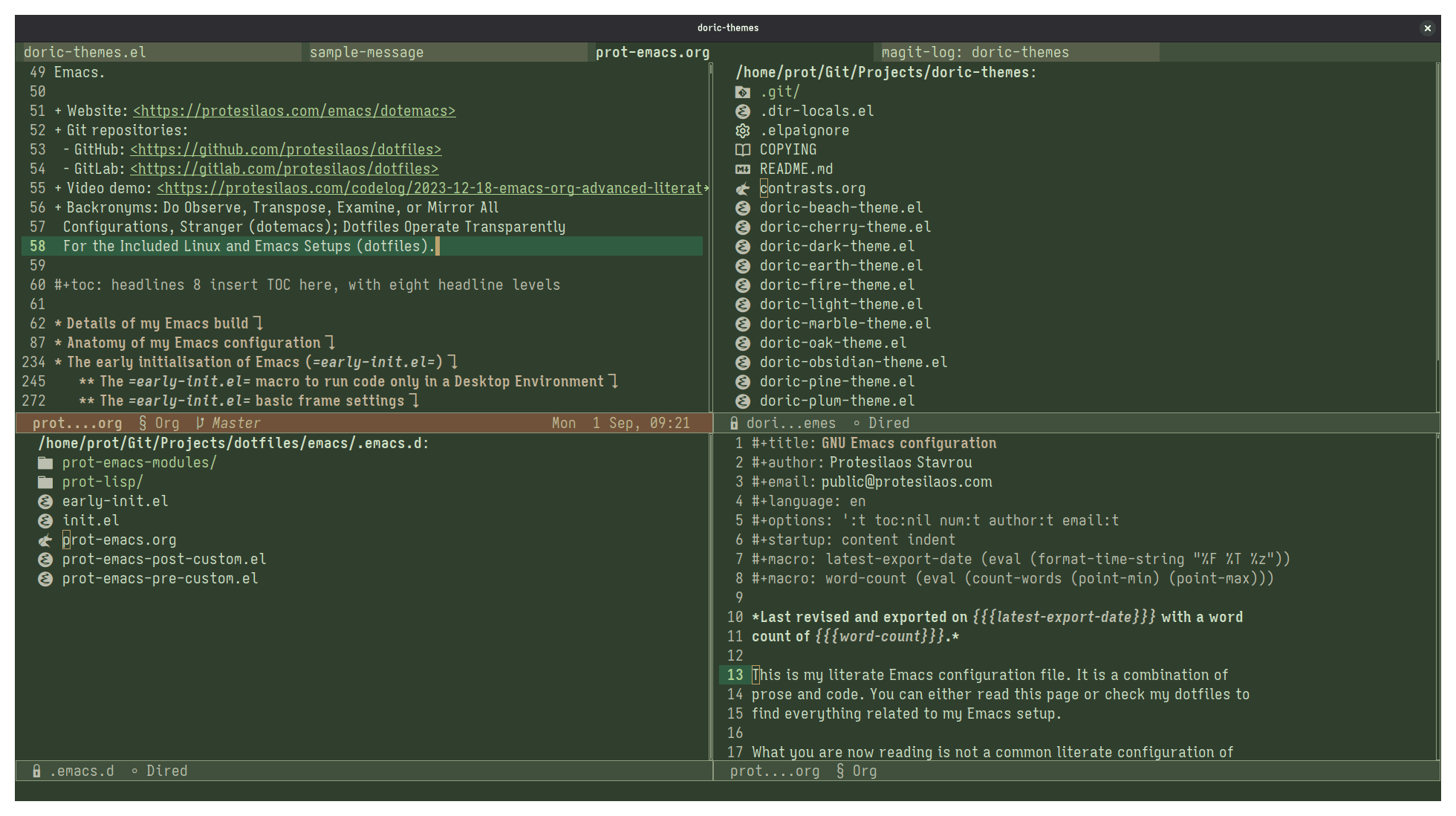
Task: Click the icon beside doric-obsidian-theme.el
Action: pos(742,363)
